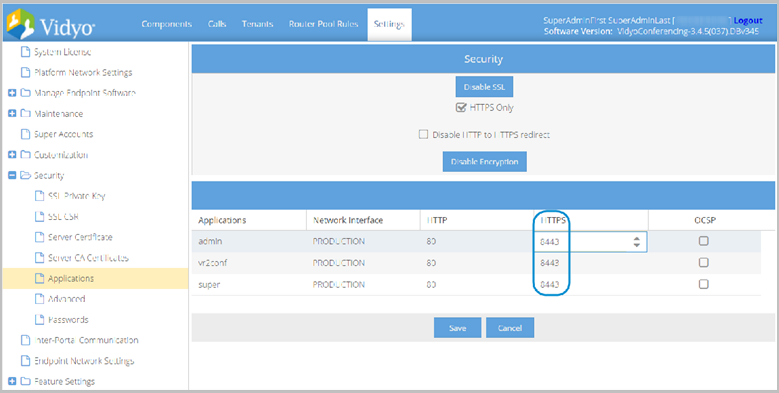This screenshot has width=779, height=393.
Task: Click the SSL Private Key page icon
Action: (39, 196)
